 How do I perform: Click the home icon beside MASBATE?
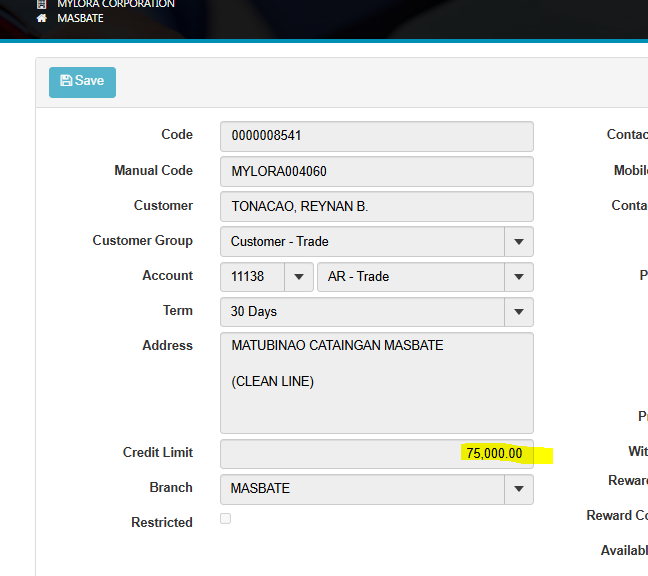point(41,18)
